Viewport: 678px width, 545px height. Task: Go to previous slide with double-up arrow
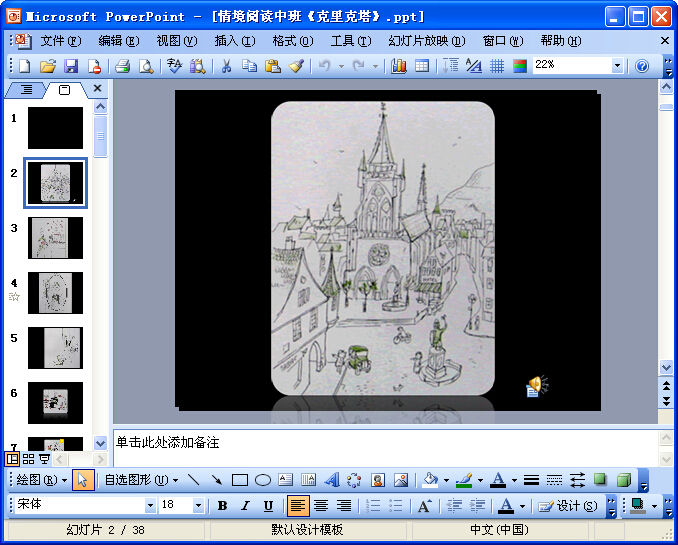click(666, 385)
